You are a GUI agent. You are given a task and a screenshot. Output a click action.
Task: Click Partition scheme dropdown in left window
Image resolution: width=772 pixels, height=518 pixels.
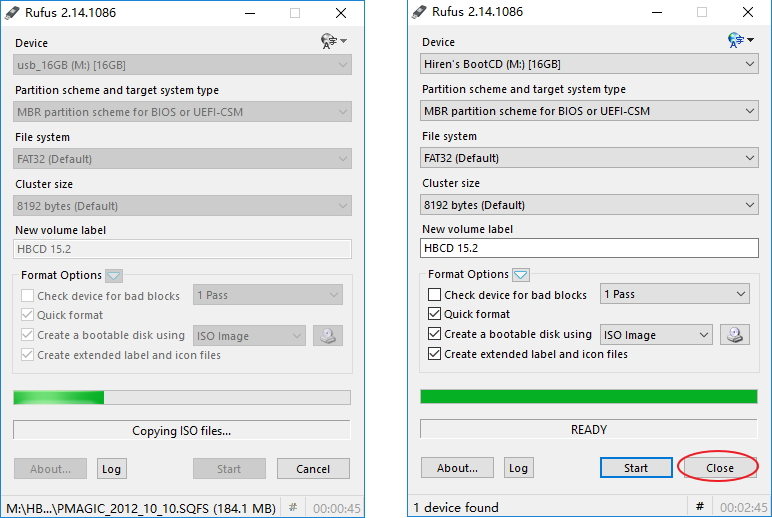[182, 112]
